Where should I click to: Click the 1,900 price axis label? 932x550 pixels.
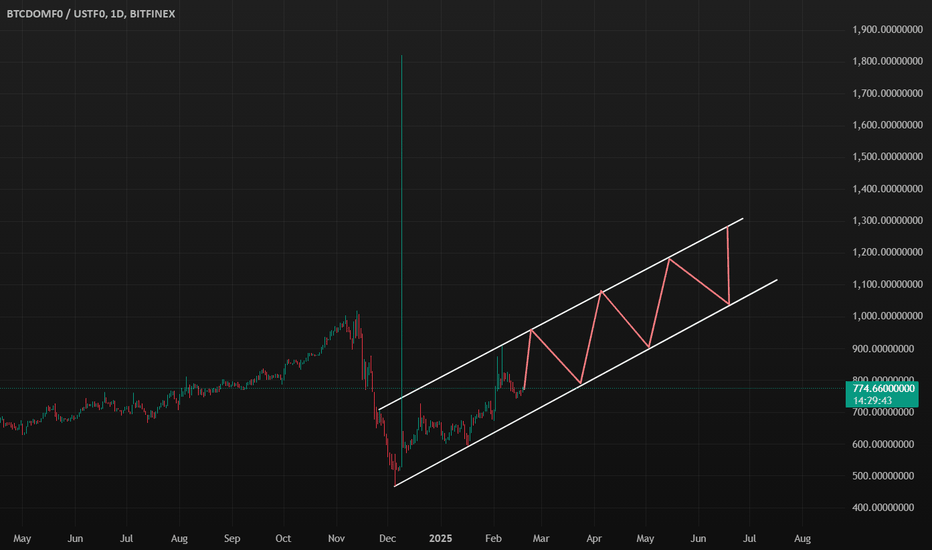887,30
